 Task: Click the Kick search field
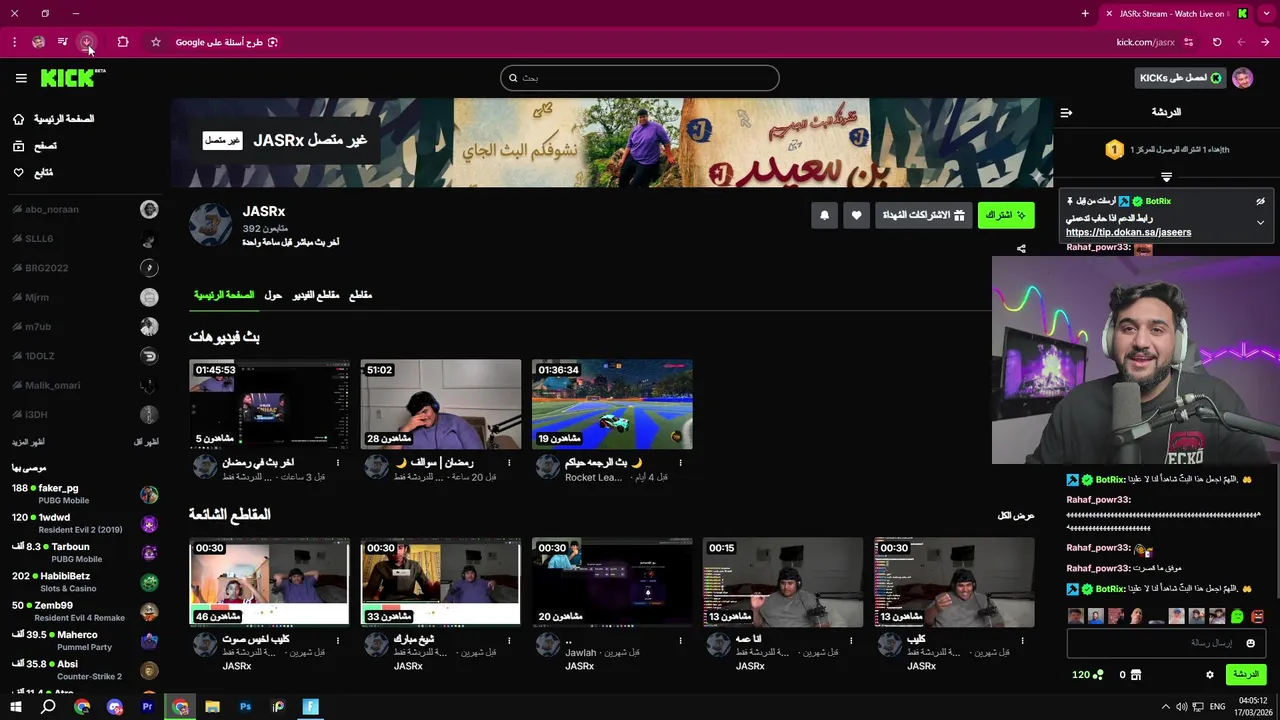tap(640, 78)
